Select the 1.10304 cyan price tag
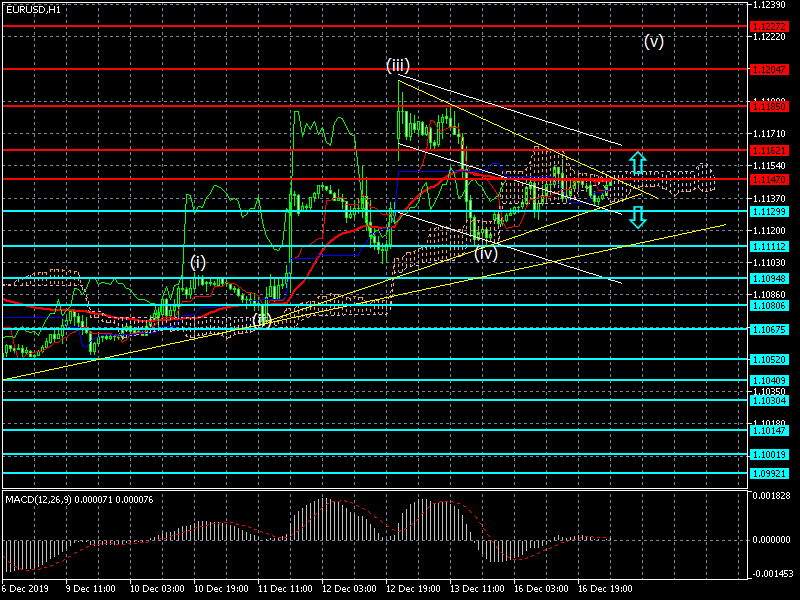Screen dimensions: 800x600 pos(769,401)
